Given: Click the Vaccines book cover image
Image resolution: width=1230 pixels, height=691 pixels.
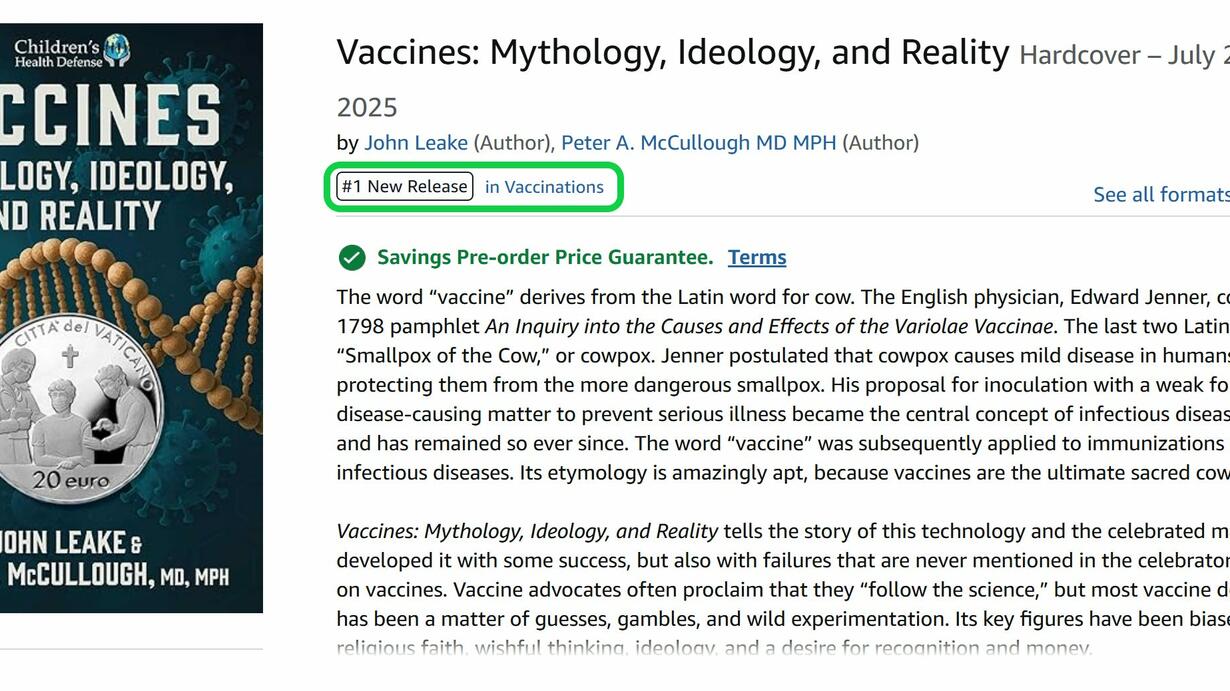Looking at the screenshot, I should 131,318.
